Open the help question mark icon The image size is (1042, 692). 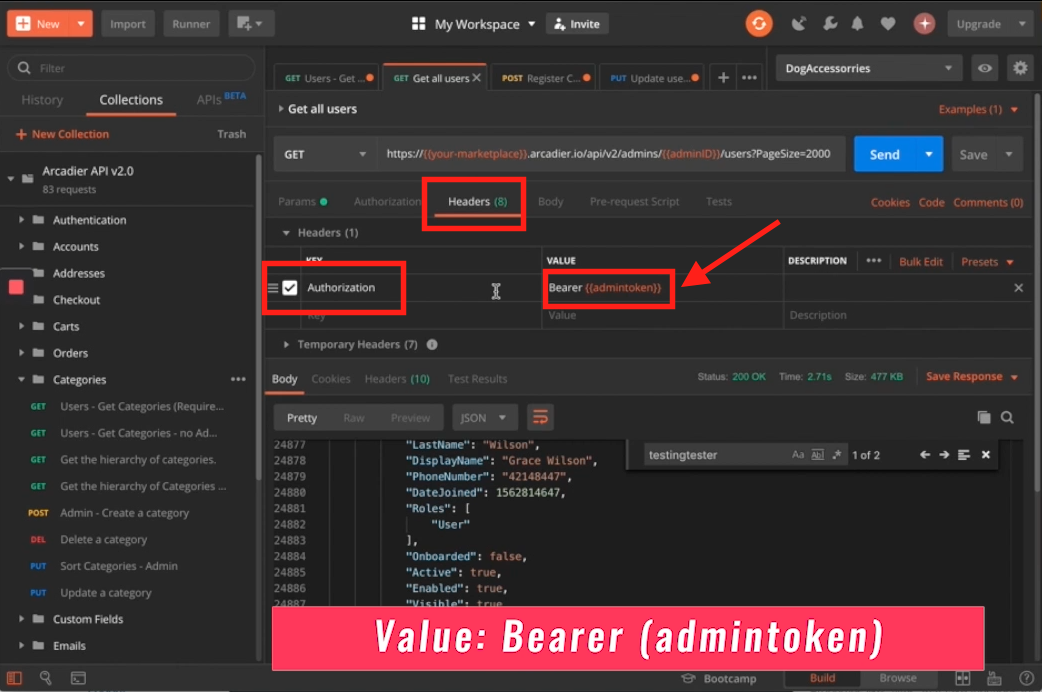1026,678
